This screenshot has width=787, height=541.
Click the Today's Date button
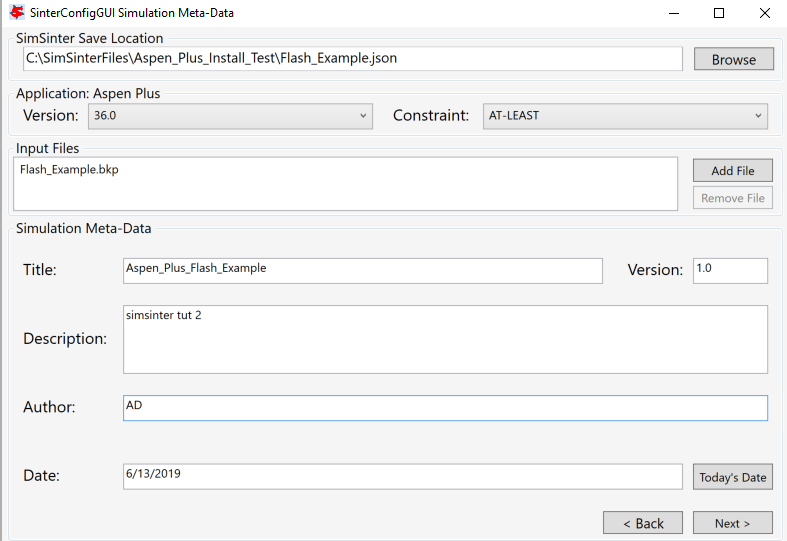[x=732, y=477]
